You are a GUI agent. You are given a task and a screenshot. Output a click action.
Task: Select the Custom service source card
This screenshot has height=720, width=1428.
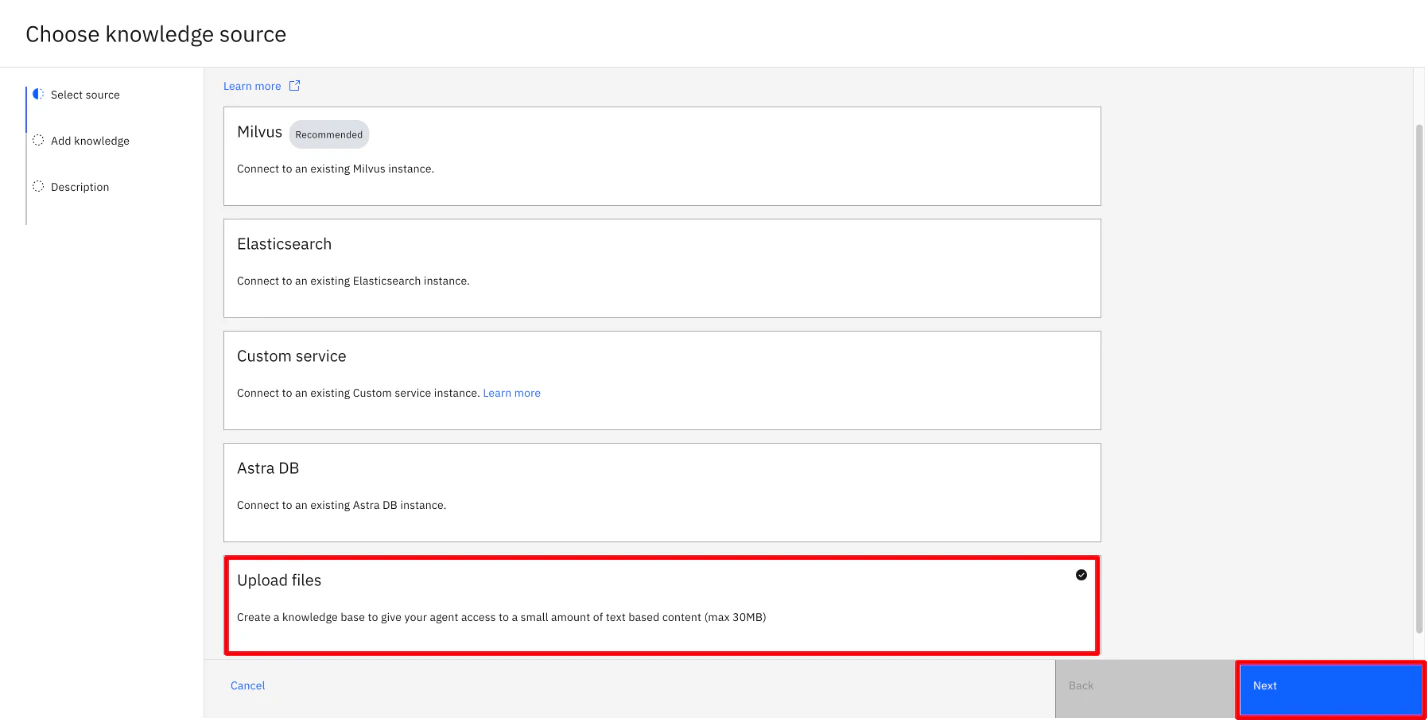click(x=662, y=380)
